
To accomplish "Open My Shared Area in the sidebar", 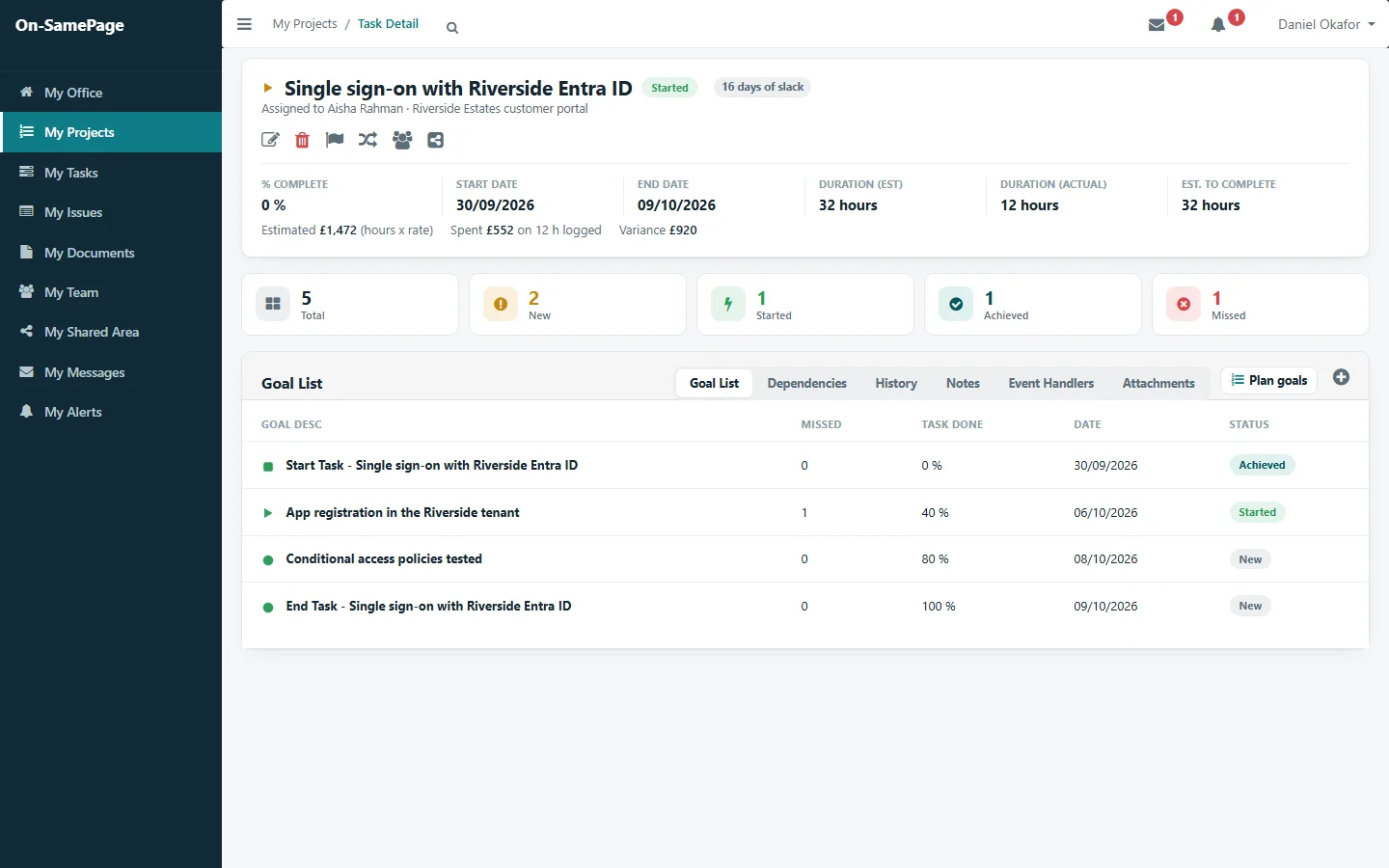I will (x=111, y=332).
